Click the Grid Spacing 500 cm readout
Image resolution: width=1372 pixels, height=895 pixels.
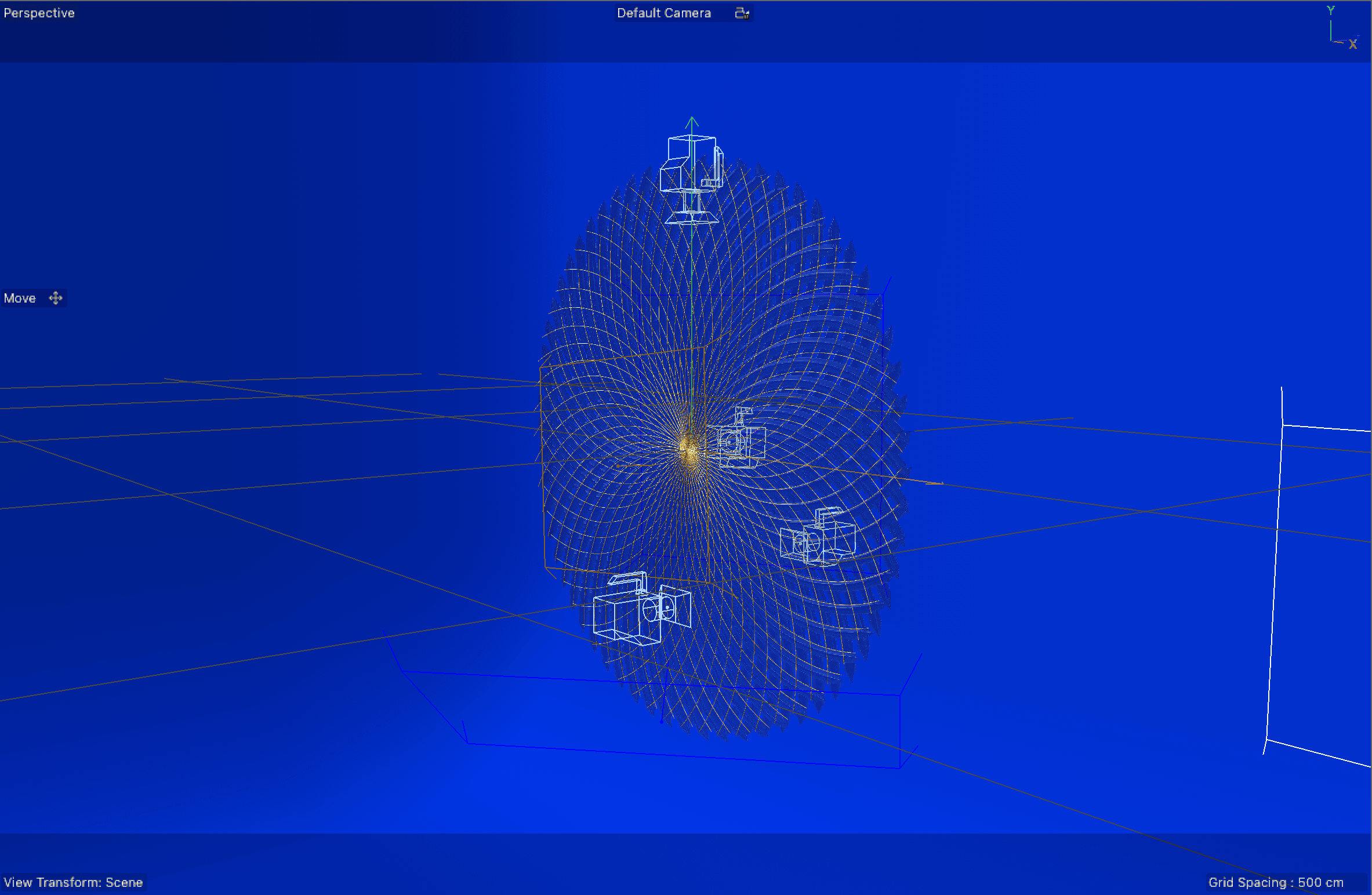pyautogui.click(x=1275, y=882)
